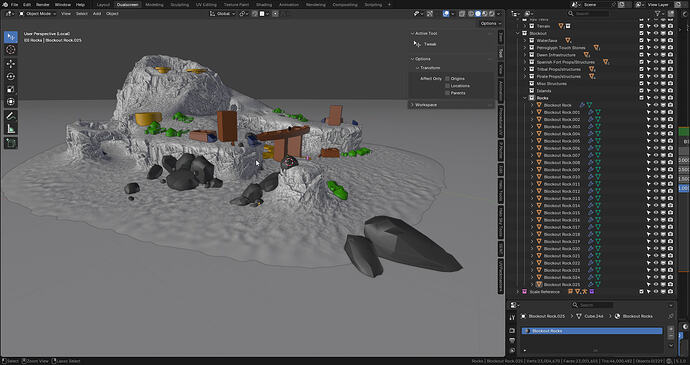Open the viewport Options dropdown
The width and height of the screenshot is (690, 365).
pyautogui.click(x=491, y=23)
